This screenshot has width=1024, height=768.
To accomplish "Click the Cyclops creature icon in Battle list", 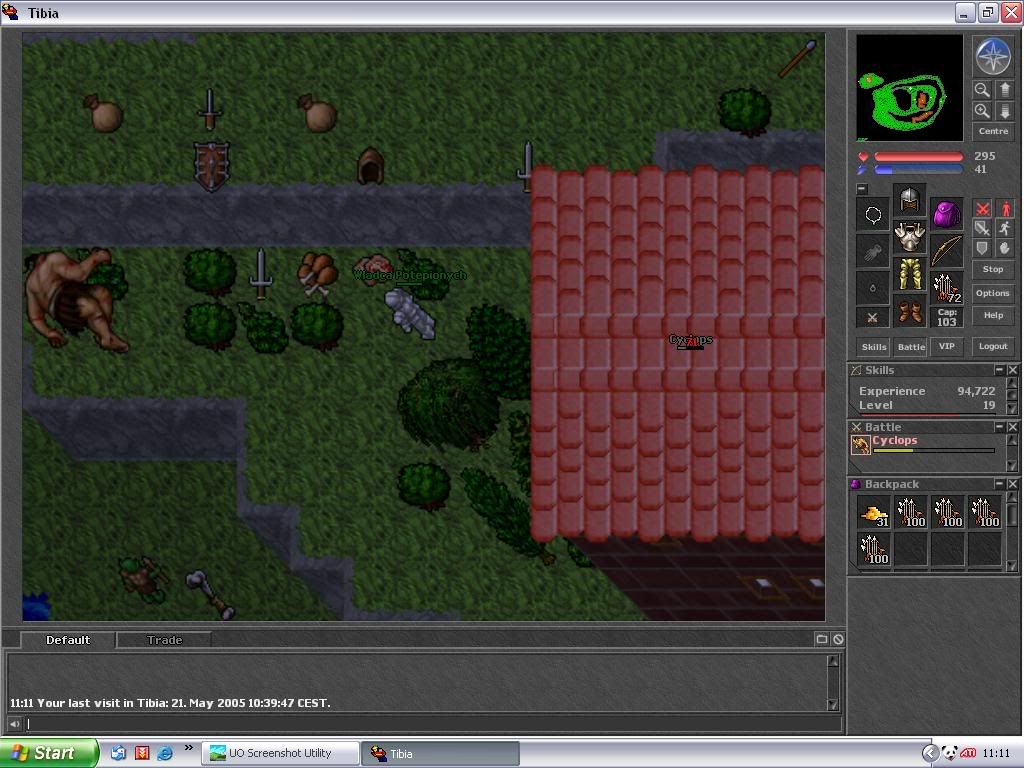I will pos(861,445).
